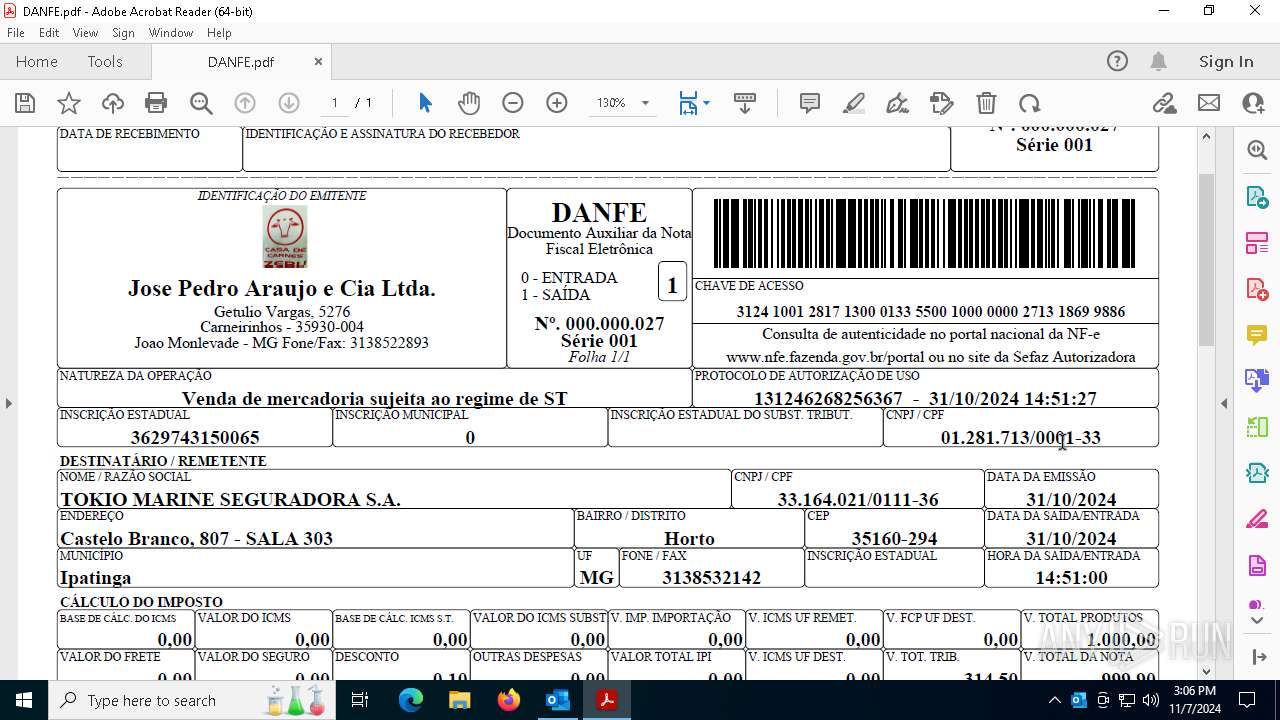This screenshot has height=720, width=1280.
Task: Zoom in with the plus circle button
Action: point(557,103)
